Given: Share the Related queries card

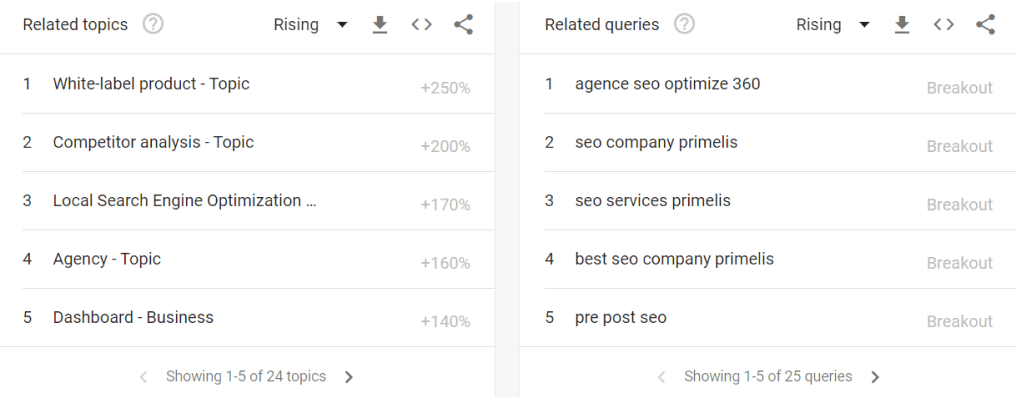Looking at the screenshot, I should tap(986, 25).
